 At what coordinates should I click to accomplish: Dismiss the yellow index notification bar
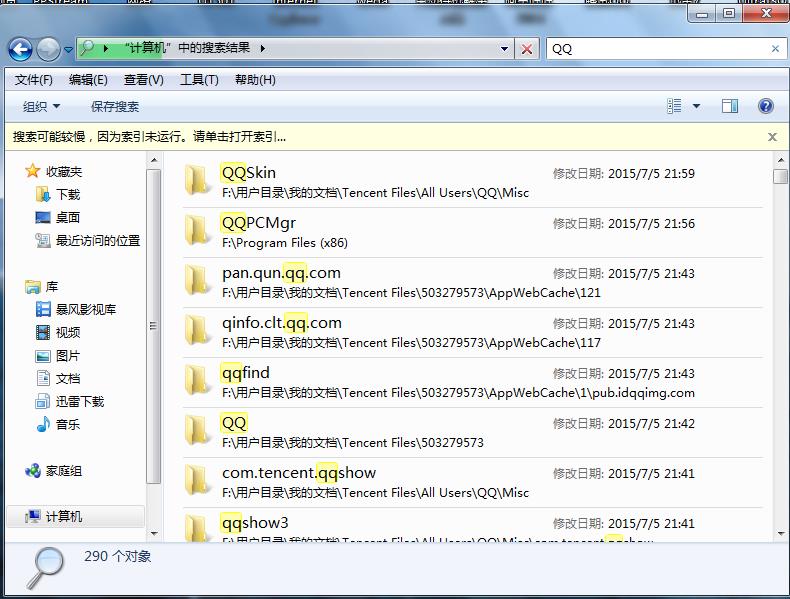point(772,137)
